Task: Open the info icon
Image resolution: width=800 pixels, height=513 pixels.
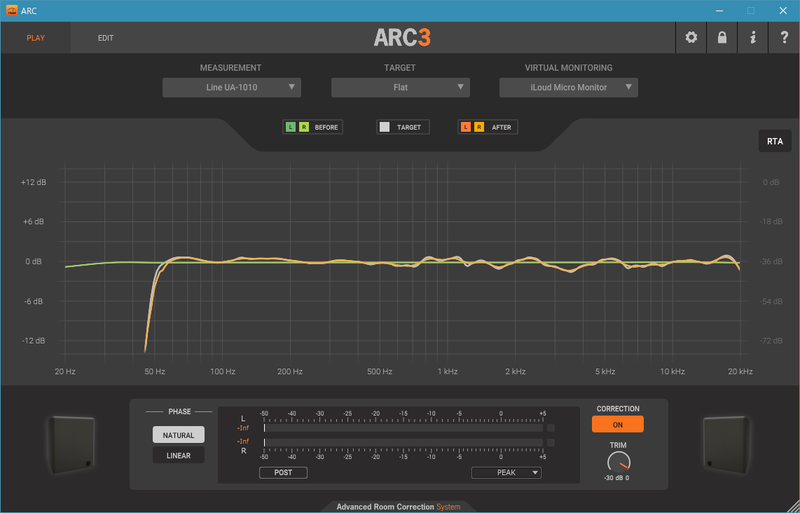Action: pos(753,37)
